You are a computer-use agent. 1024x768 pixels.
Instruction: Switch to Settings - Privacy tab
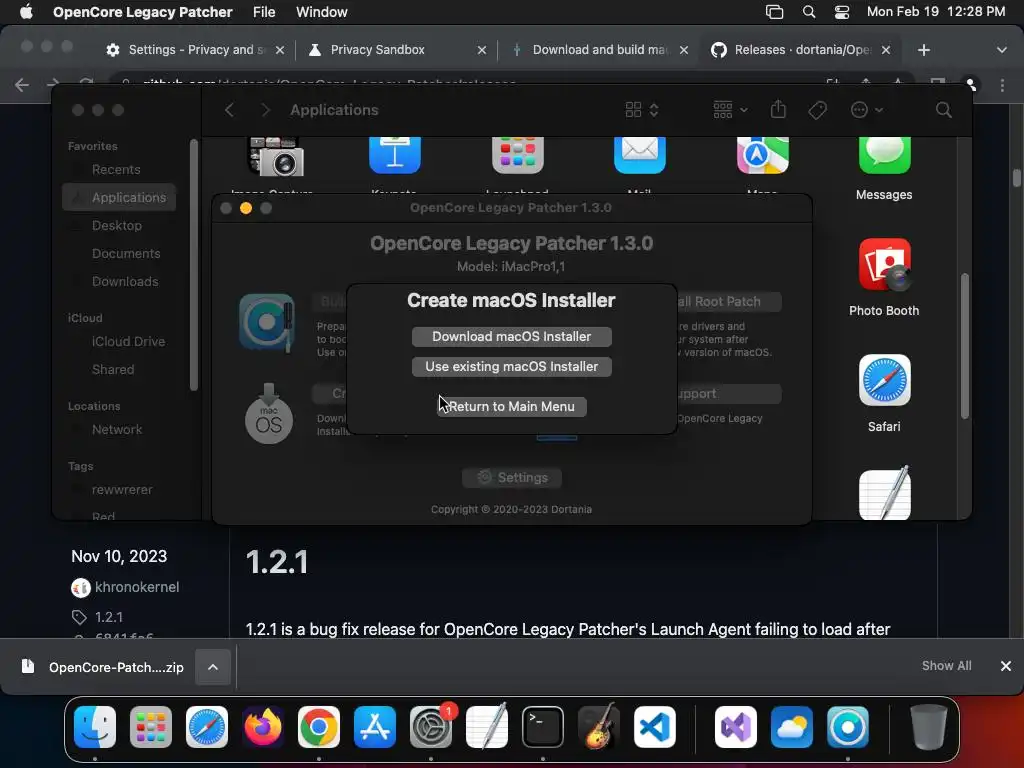pos(195,50)
